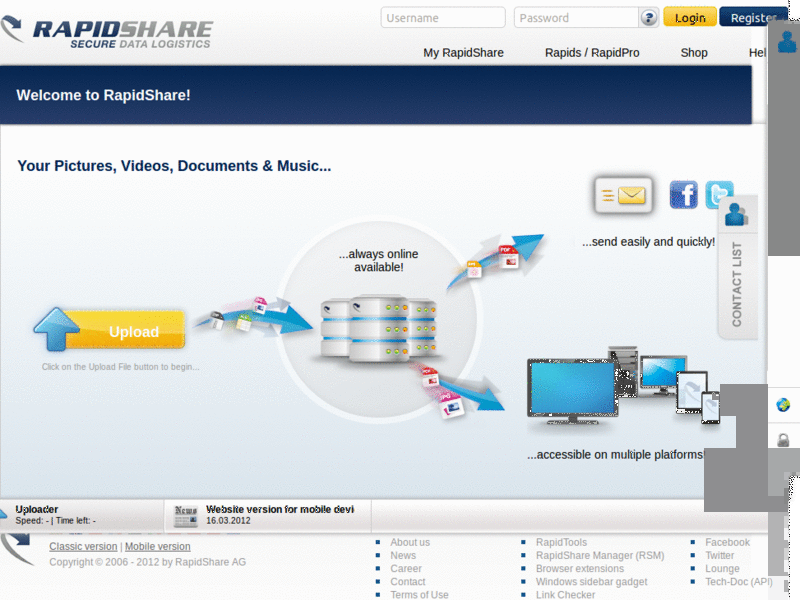The height and width of the screenshot is (600, 800).
Task: Open the Facebook footer link
Action: (x=728, y=542)
